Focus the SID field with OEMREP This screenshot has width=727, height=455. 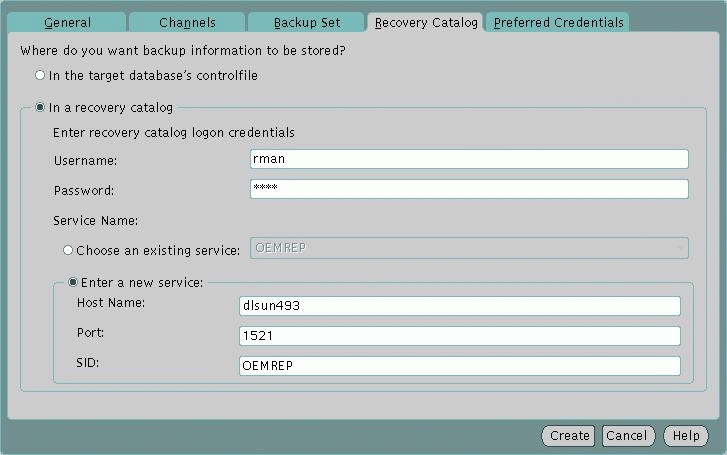(x=460, y=366)
